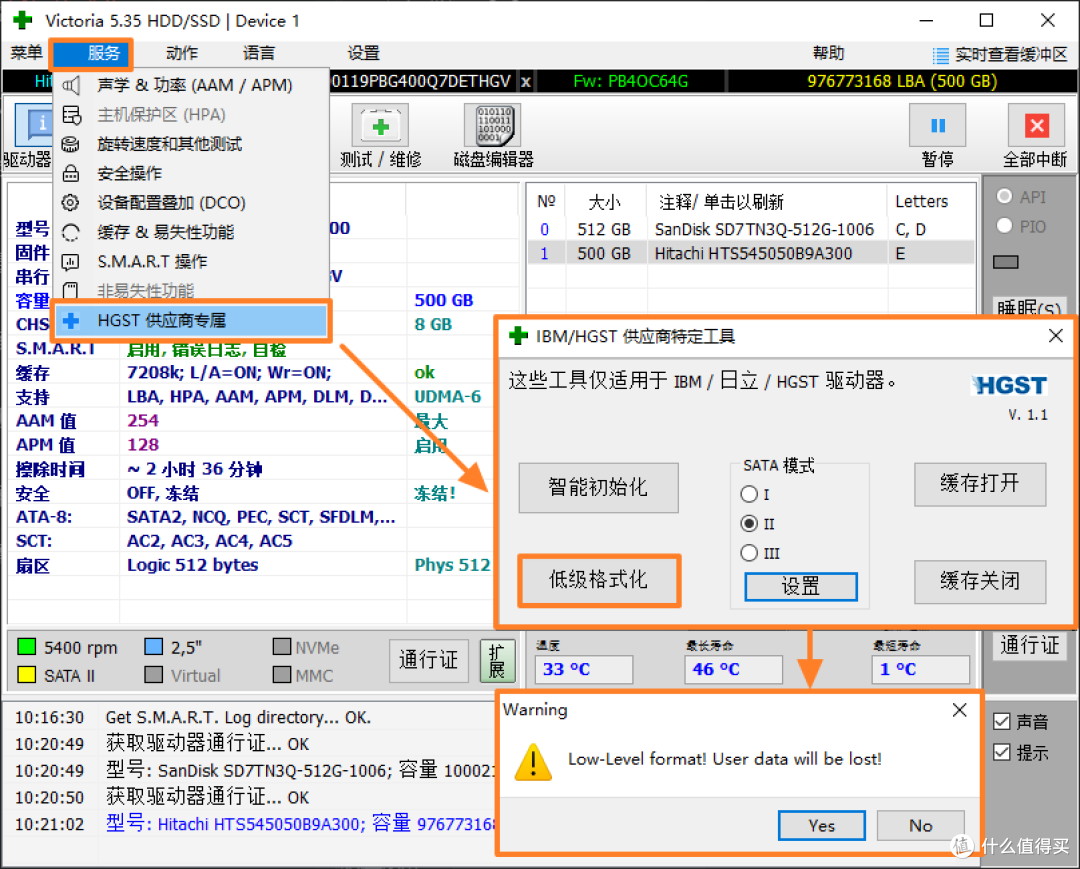The width and height of the screenshot is (1080, 869).
Task: Click the 通行证 button on right panel
Action: click(x=1029, y=646)
